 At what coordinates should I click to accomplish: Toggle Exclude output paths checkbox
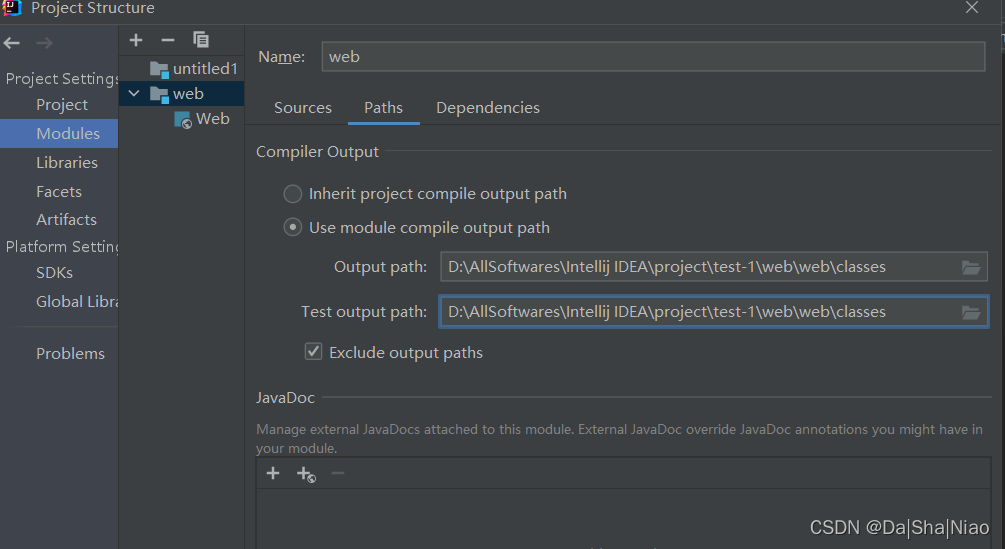click(313, 352)
